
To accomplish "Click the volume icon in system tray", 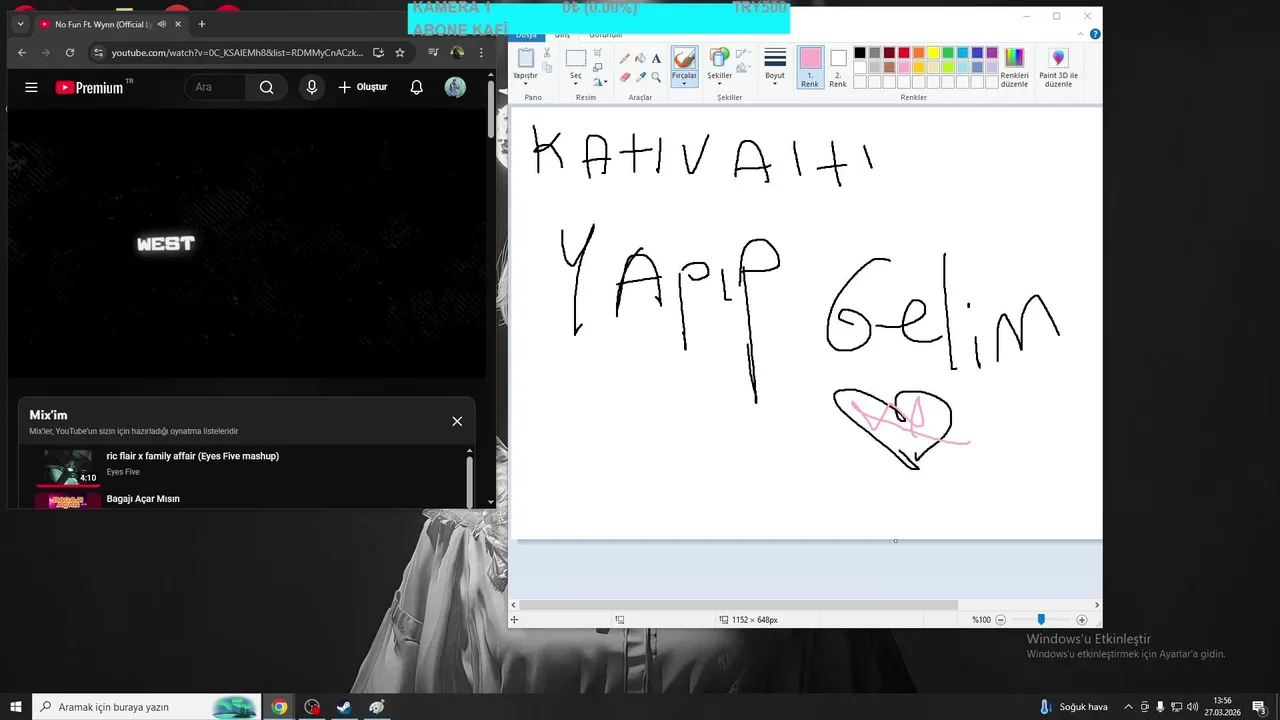I will pyautogui.click(x=1192, y=707).
